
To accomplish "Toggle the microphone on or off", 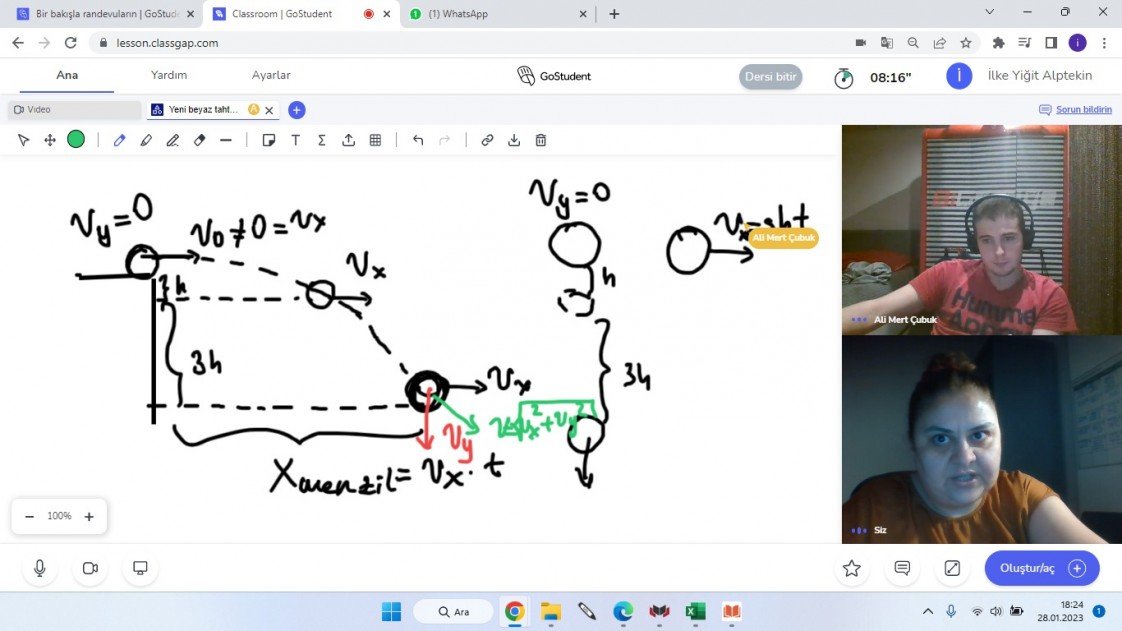I will 40,568.
